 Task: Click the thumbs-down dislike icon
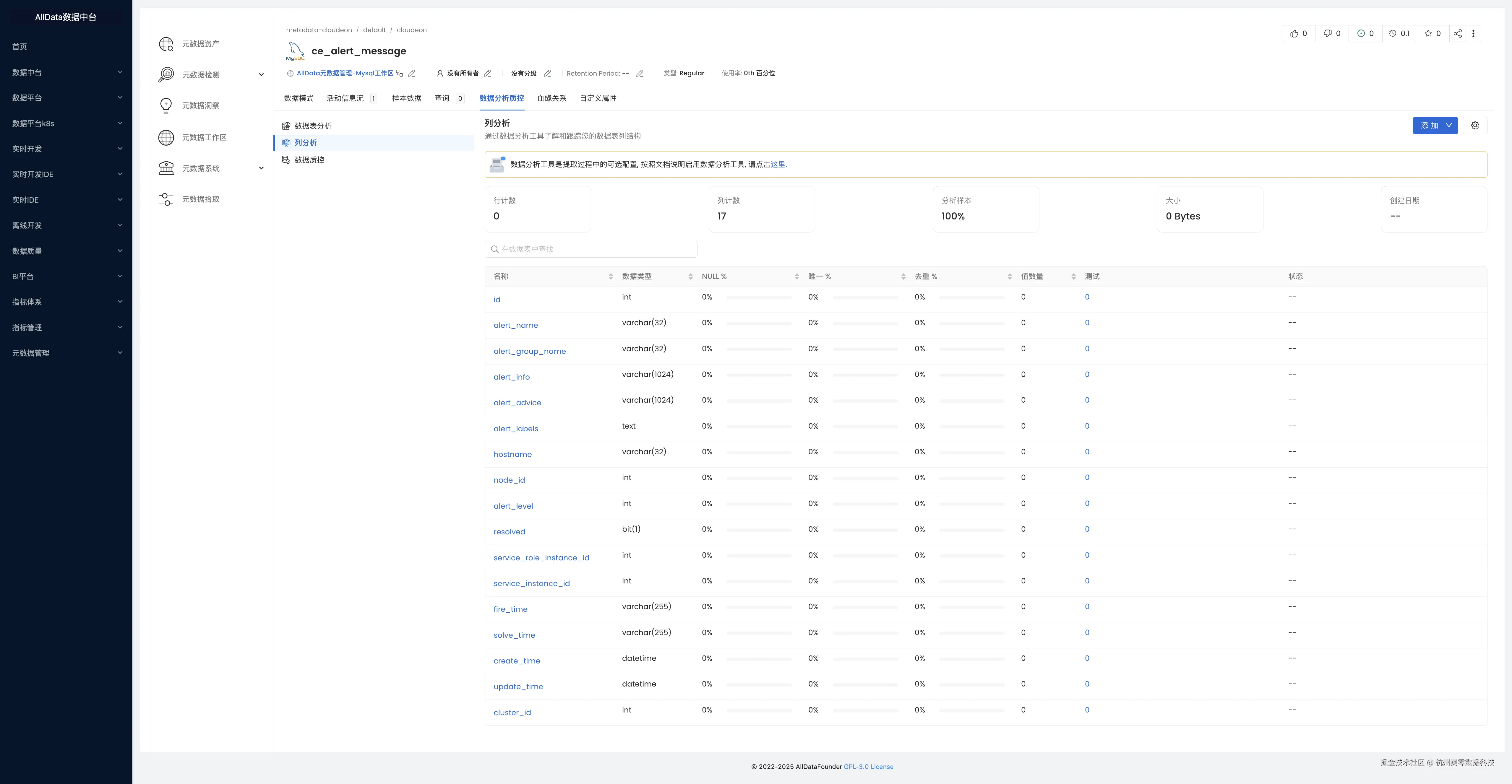pos(1327,33)
